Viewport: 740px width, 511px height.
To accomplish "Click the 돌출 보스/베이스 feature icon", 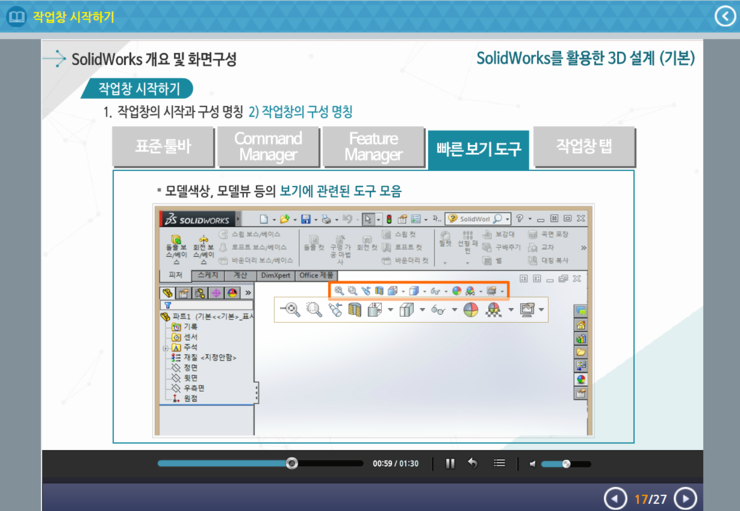I will coord(176,249).
